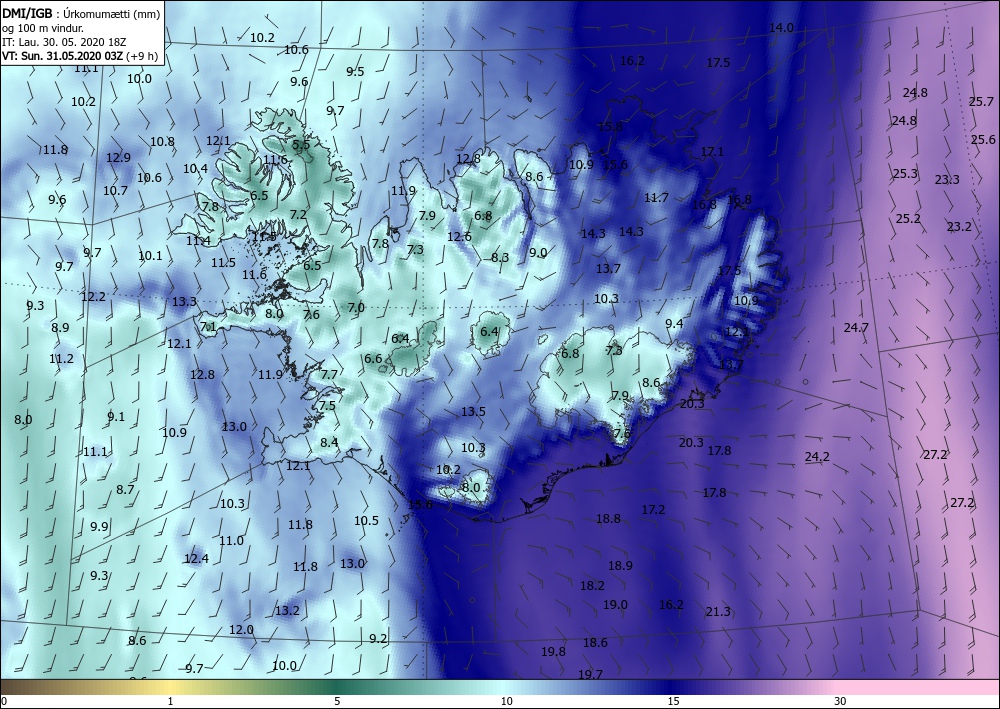
Task: Select the 17.1 value label
Action: [712, 152]
